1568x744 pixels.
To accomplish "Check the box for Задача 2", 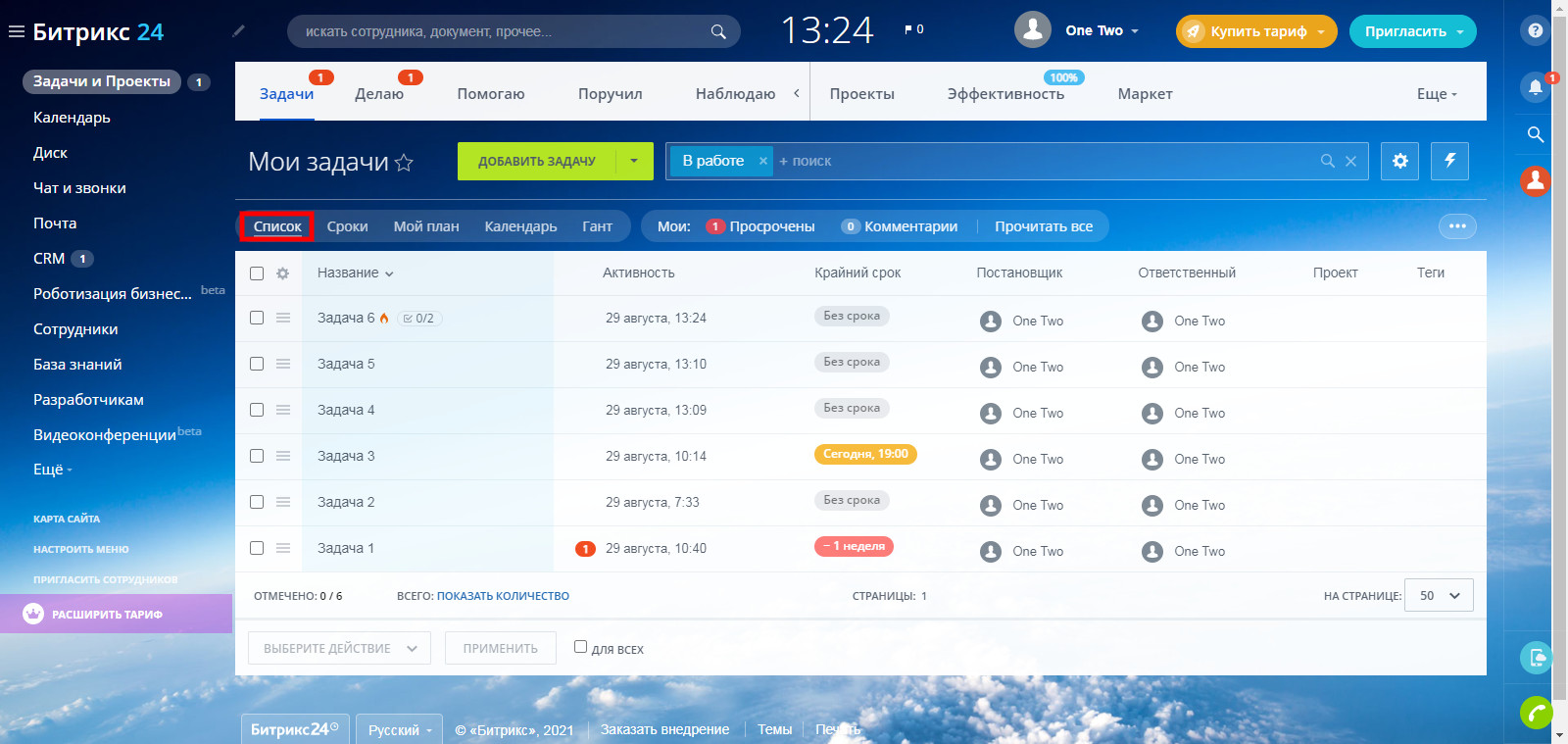I will [x=257, y=502].
